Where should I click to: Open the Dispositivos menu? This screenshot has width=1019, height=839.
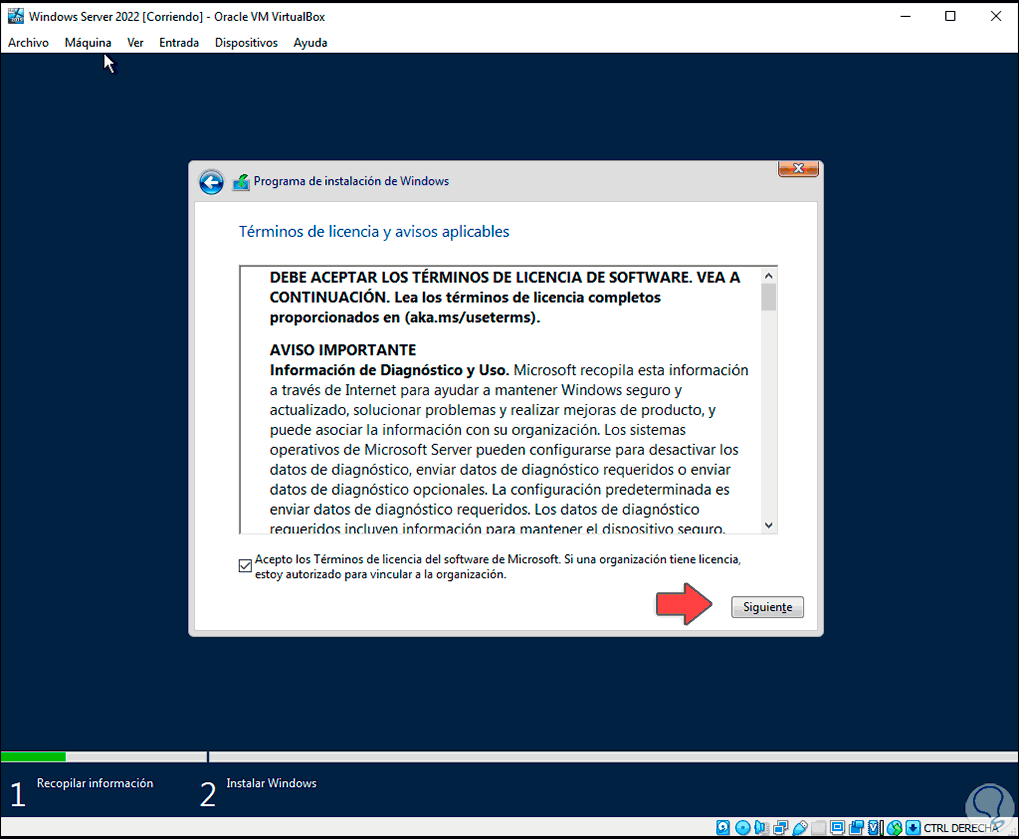click(x=246, y=43)
